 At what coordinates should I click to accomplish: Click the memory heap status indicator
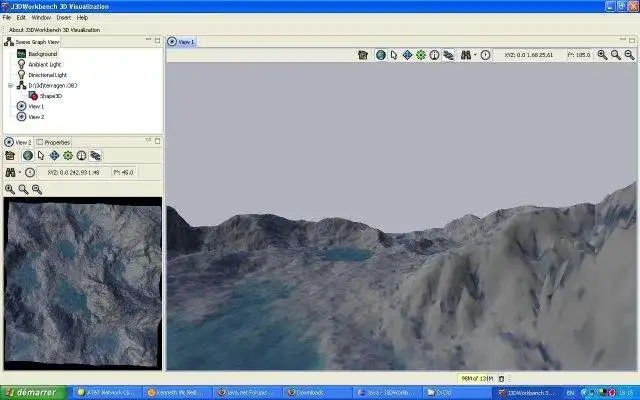[x=476, y=378]
